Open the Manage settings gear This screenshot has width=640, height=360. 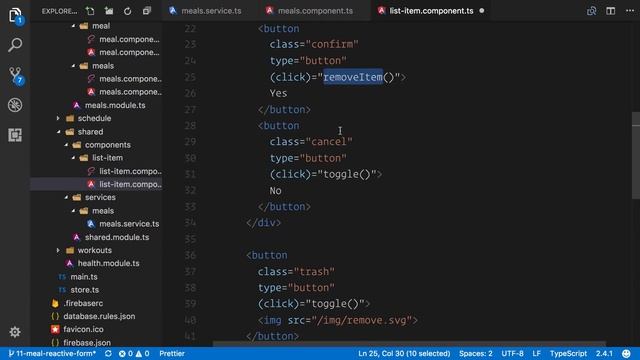15,332
